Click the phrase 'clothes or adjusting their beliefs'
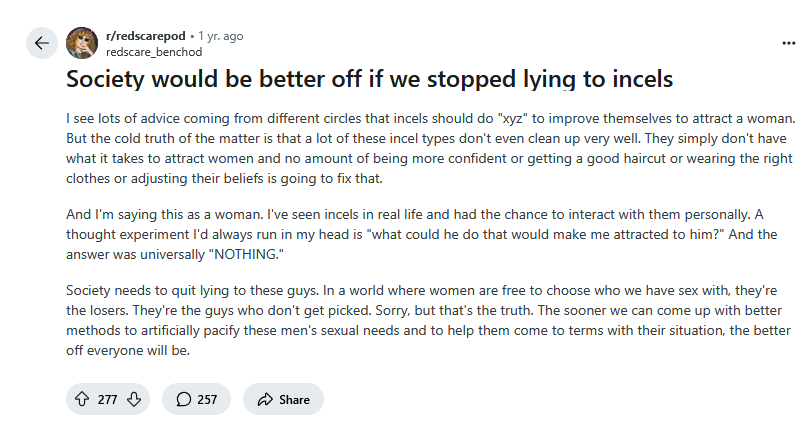 pos(161,179)
